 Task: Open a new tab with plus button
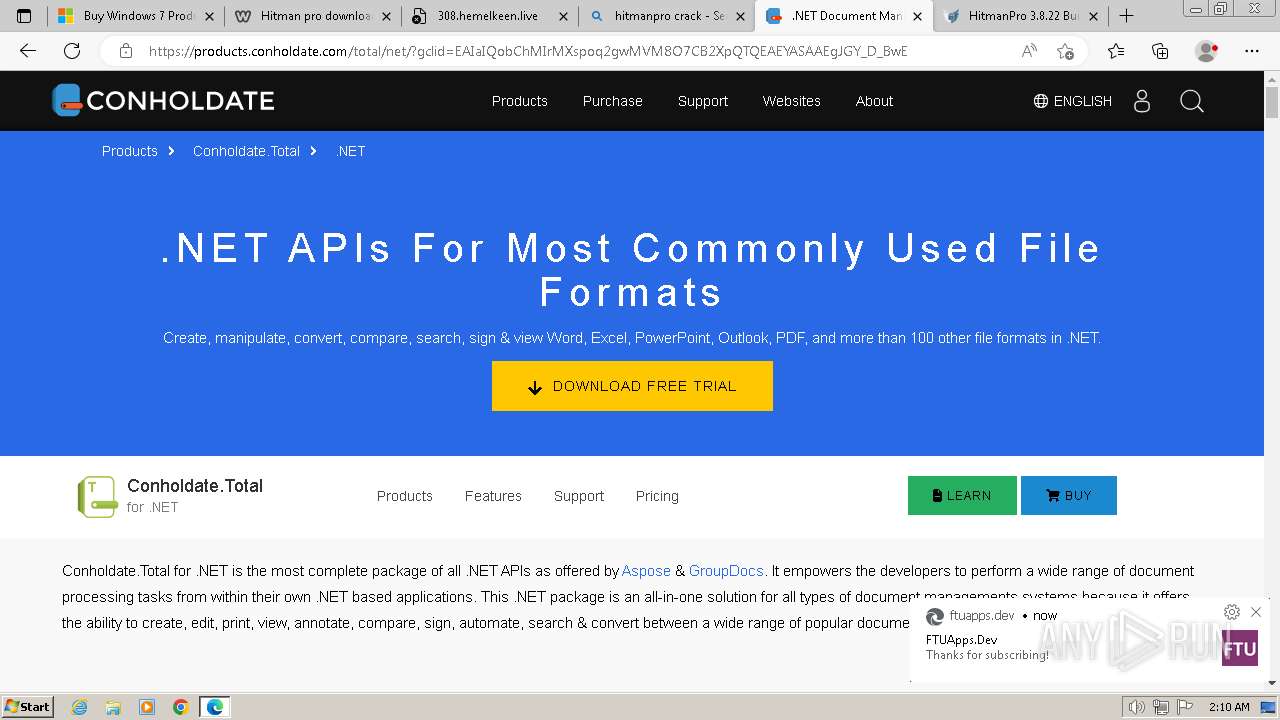click(x=1126, y=16)
